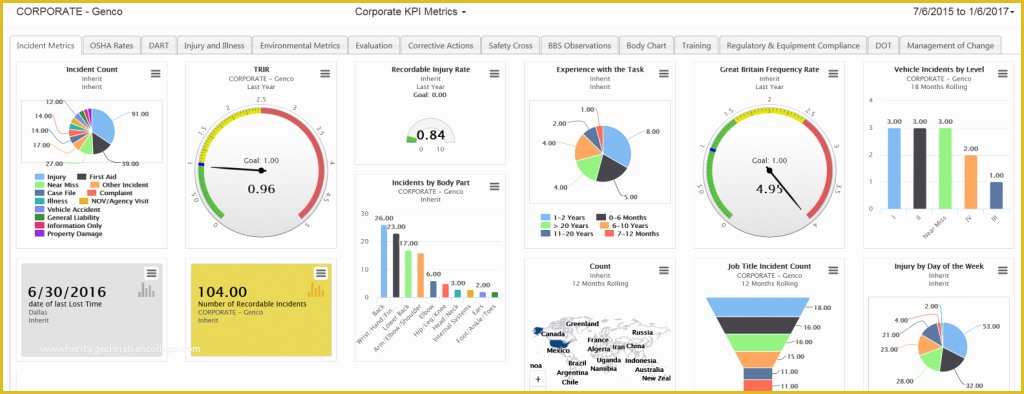The width and height of the screenshot is (1024, 394).
Task: Open the Body Chart tab
Action: 647,46
